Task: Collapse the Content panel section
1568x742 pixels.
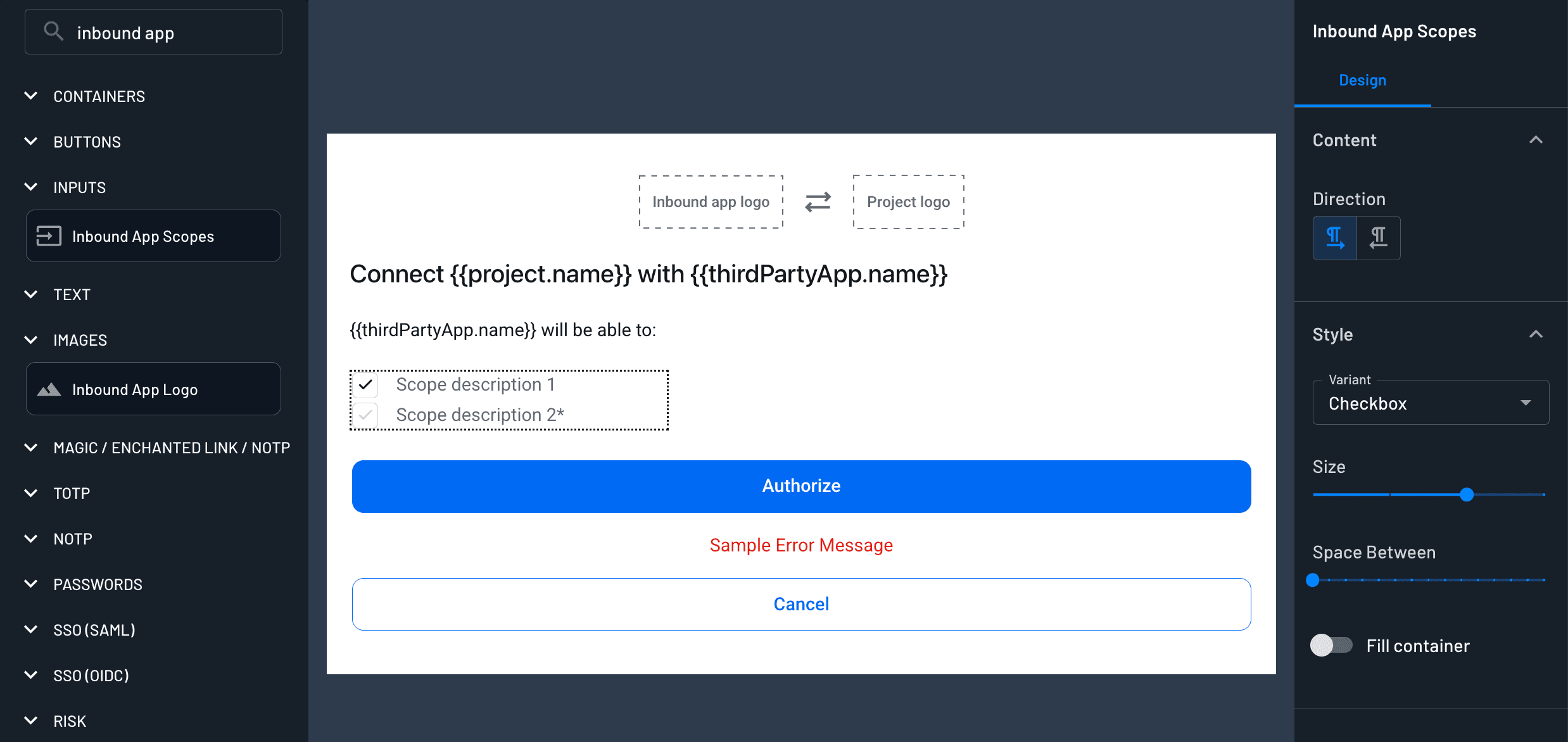Action: tap(1536, 140)
